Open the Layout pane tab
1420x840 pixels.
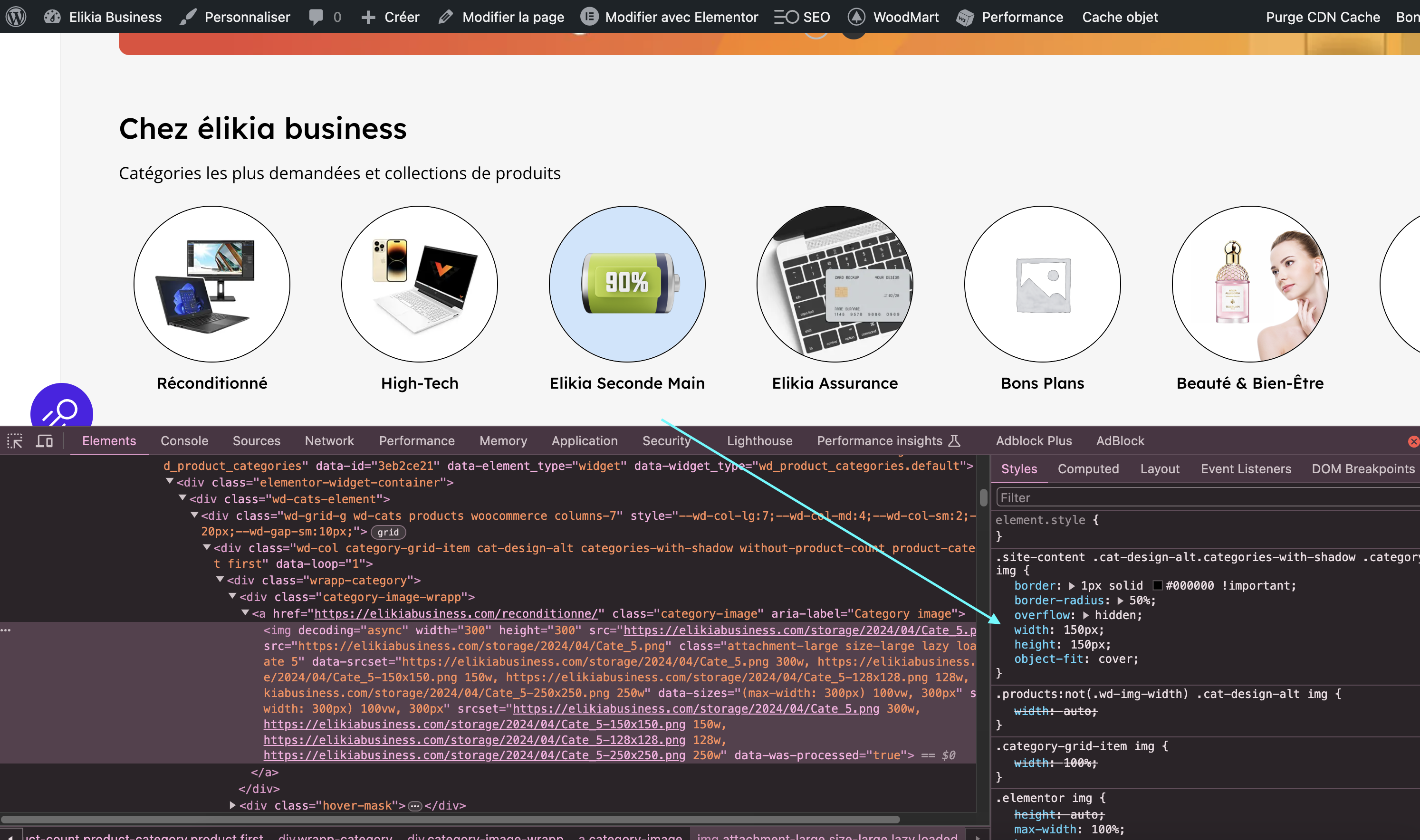pyautogui.click(x=1160, y=468)
